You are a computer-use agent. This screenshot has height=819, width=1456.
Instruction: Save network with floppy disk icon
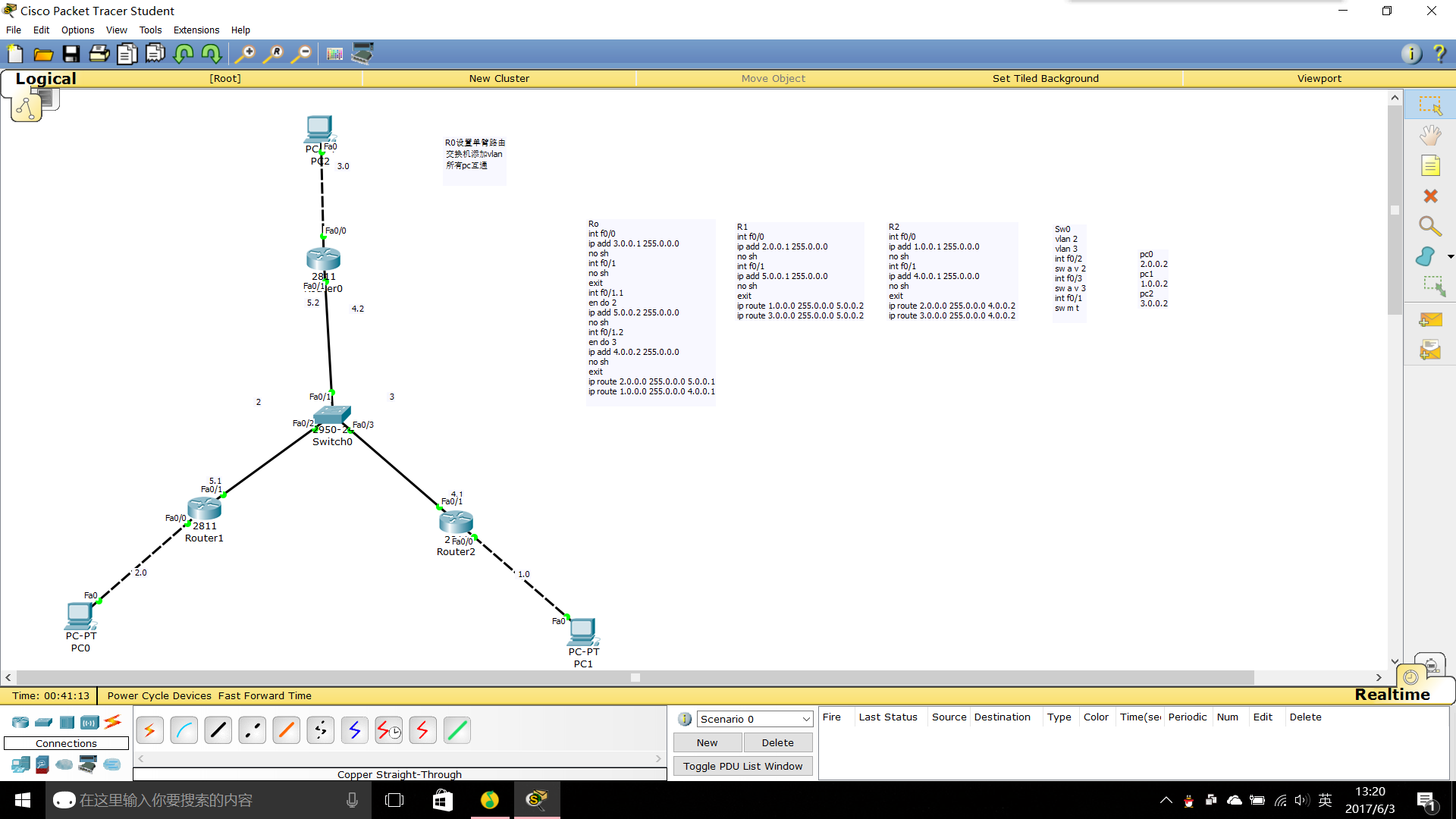click(x=71, y=54)
